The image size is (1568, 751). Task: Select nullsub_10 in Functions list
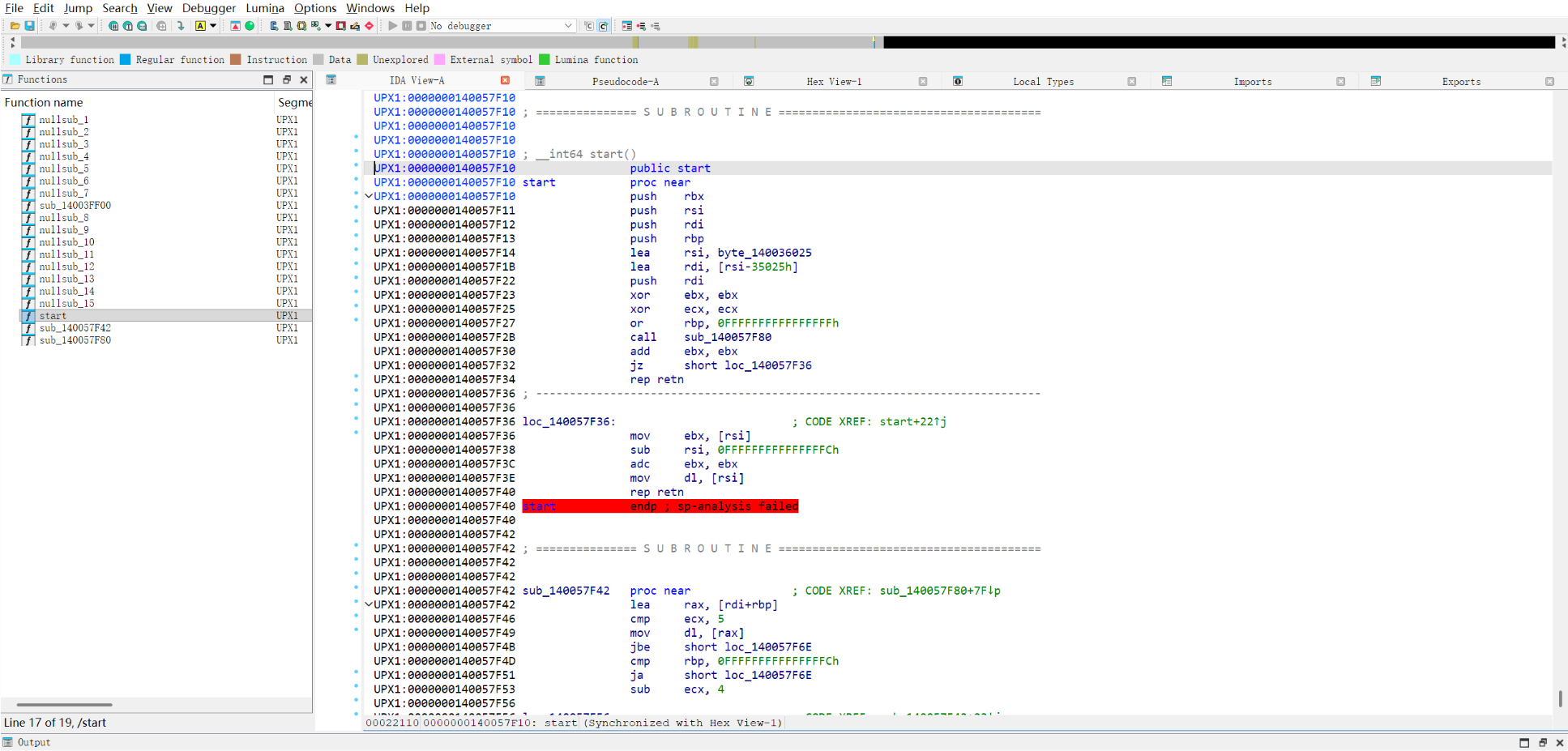pyautogui.click(x=66, y=241)
